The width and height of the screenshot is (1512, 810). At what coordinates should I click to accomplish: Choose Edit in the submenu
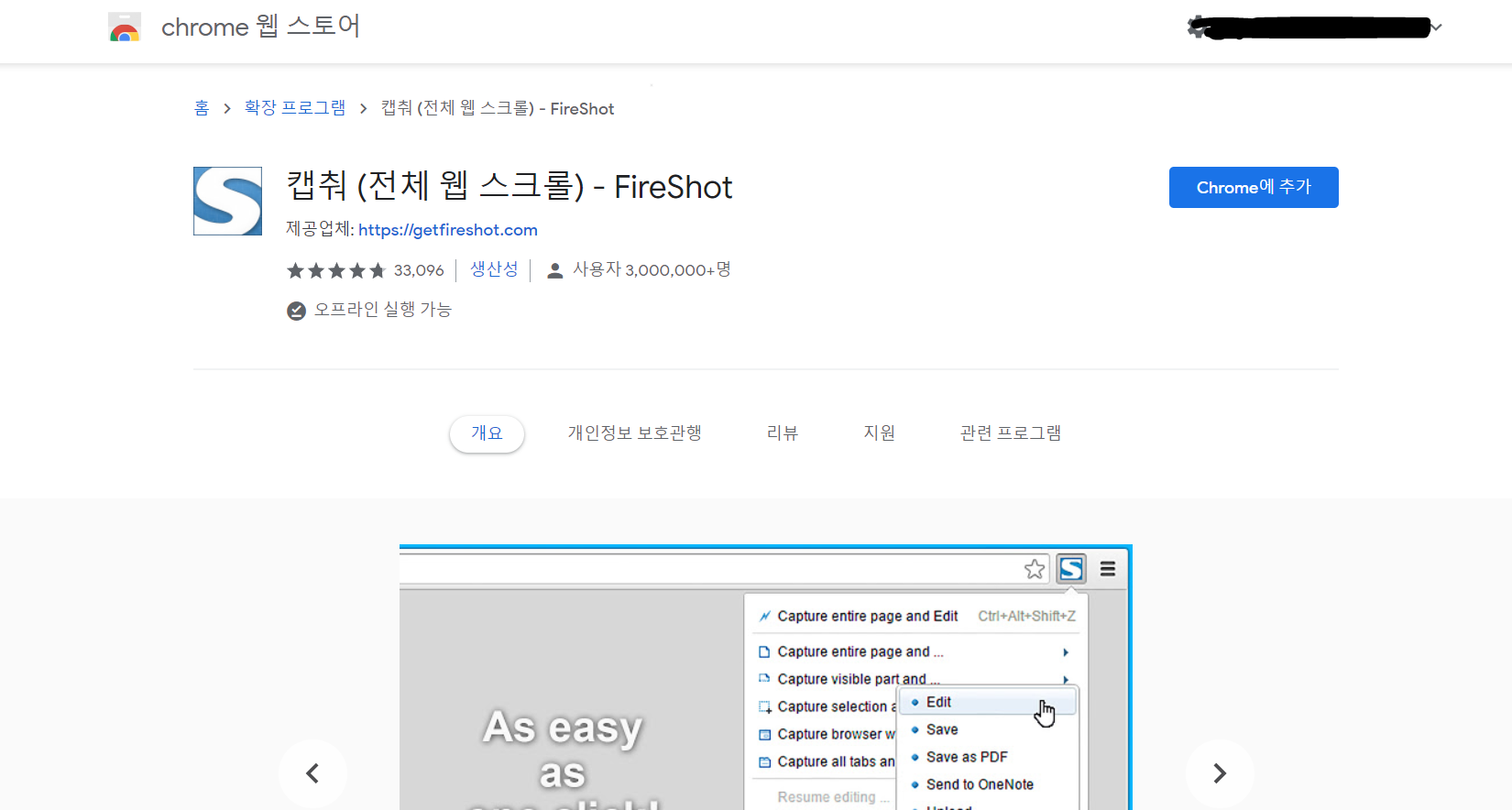coord(988,702)
